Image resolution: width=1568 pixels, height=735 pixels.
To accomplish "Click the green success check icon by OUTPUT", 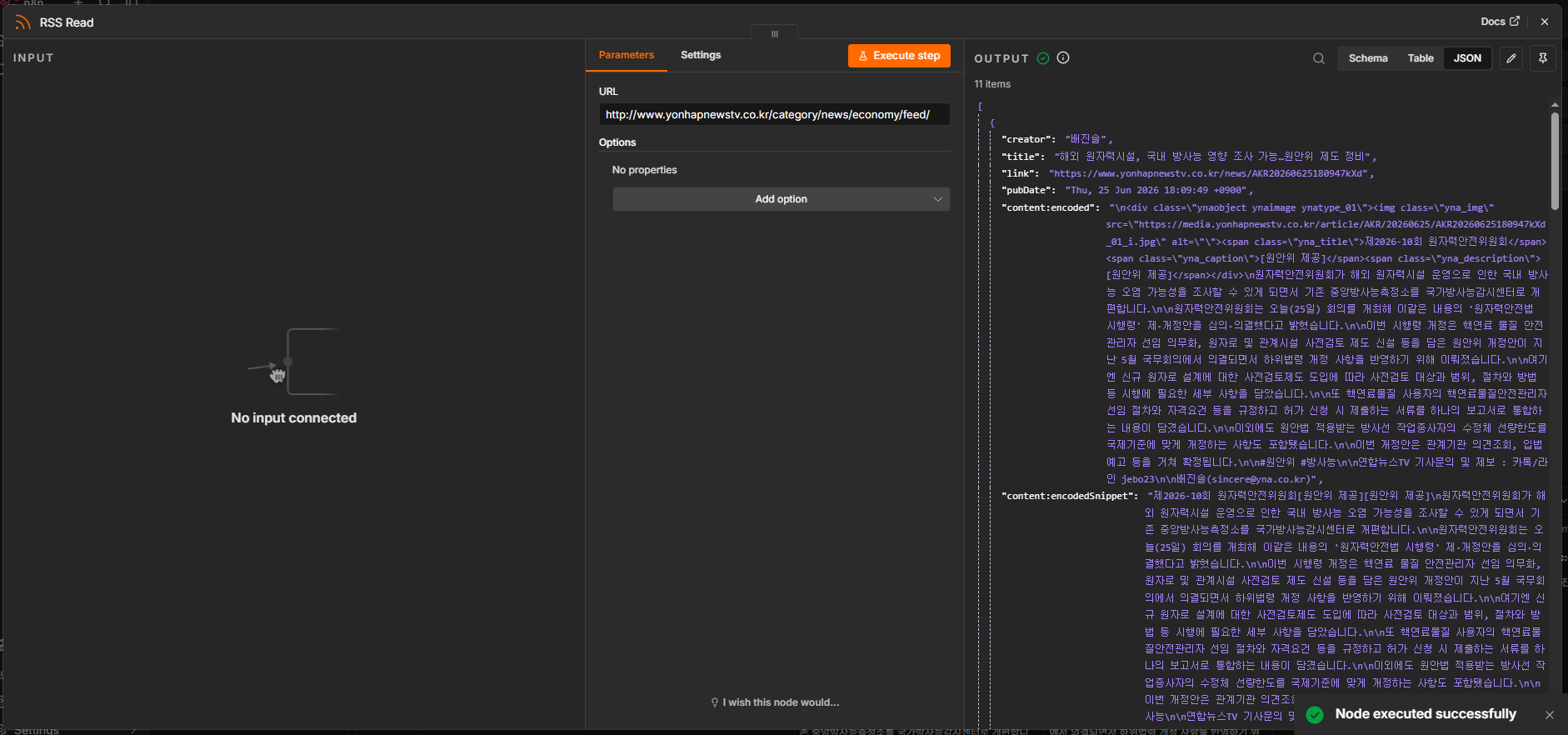I will (x=1043, y=58).
